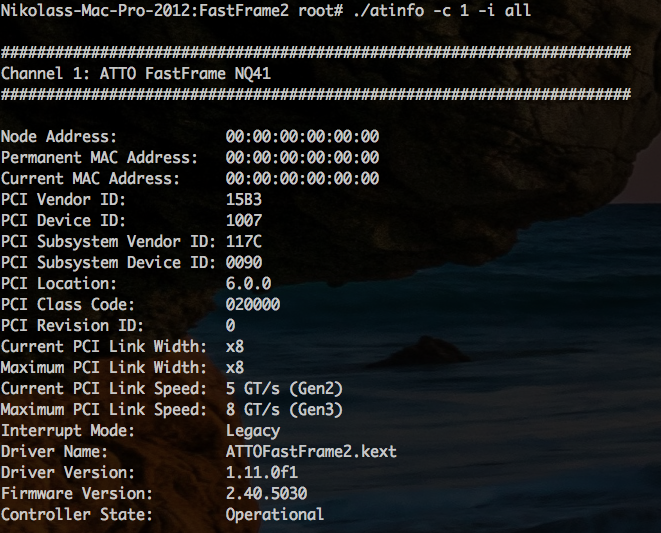Click the 'PCI Class Code:' label

coord(68,305)
